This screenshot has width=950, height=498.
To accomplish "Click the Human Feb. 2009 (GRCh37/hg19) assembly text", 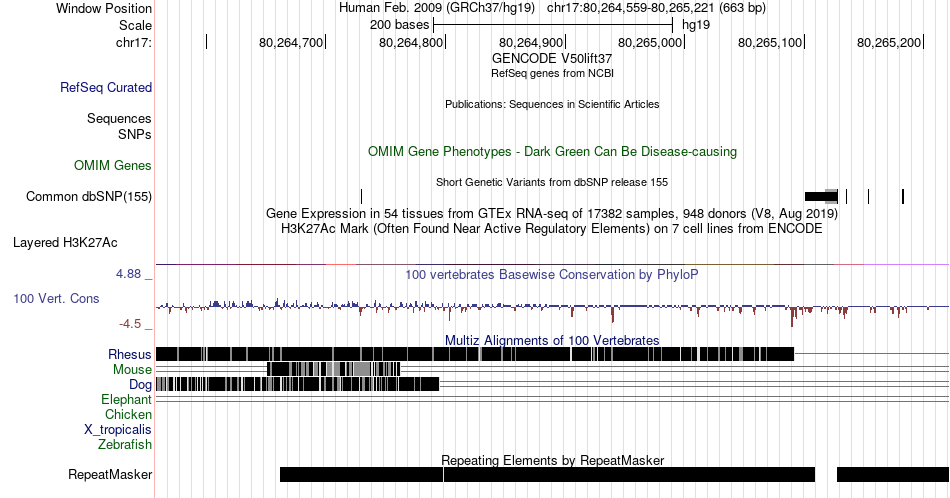I will tap(437, 8).
